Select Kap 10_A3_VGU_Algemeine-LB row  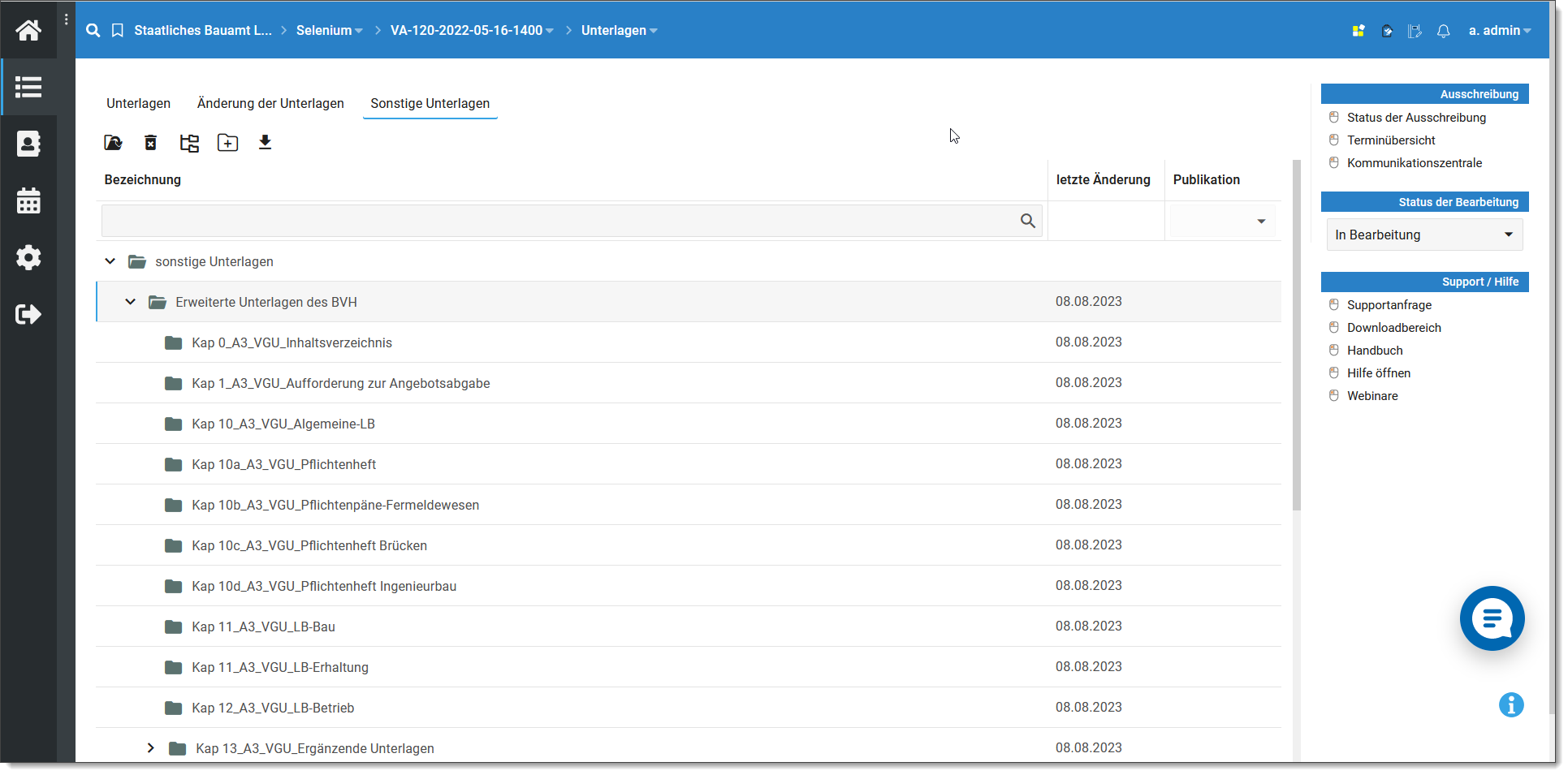point(689,424)
